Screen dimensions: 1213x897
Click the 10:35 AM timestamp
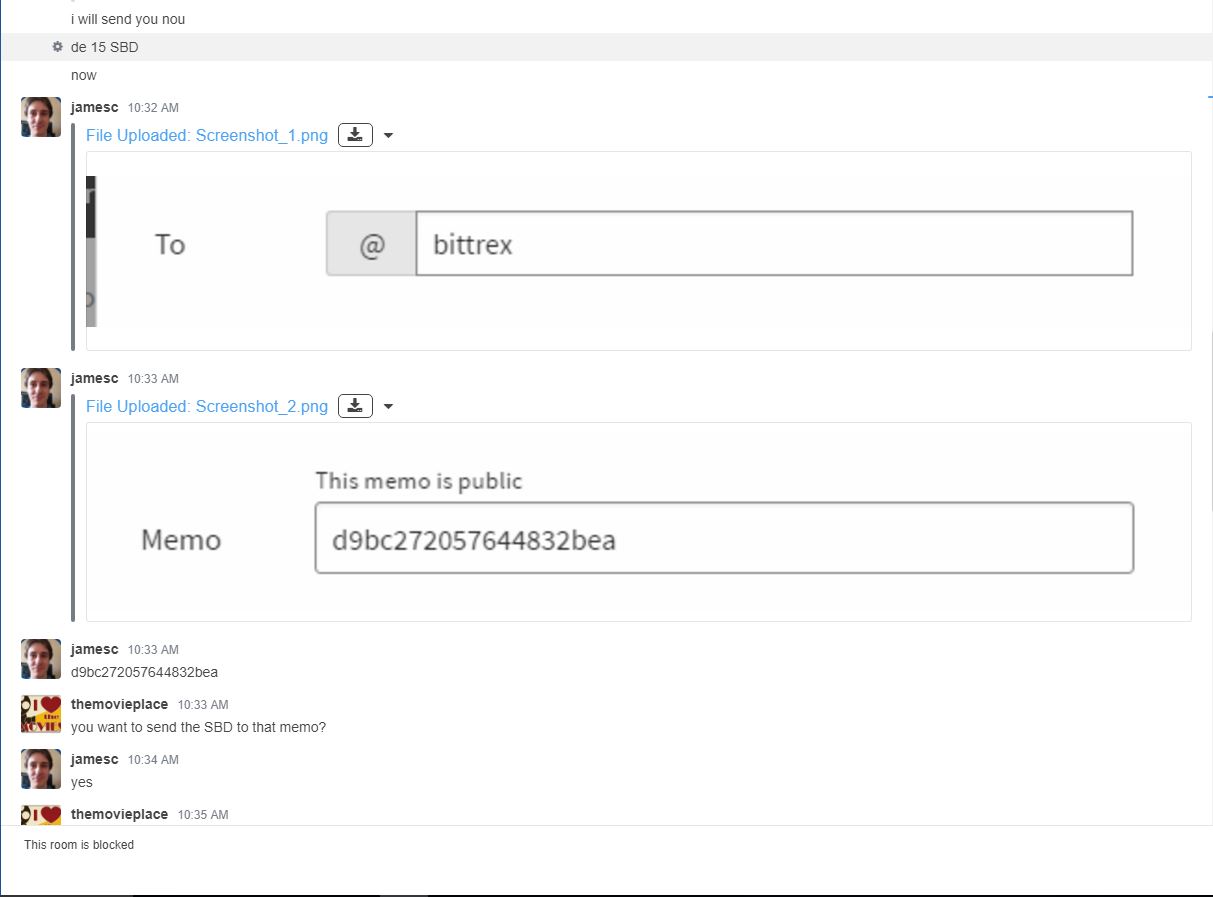203,815
